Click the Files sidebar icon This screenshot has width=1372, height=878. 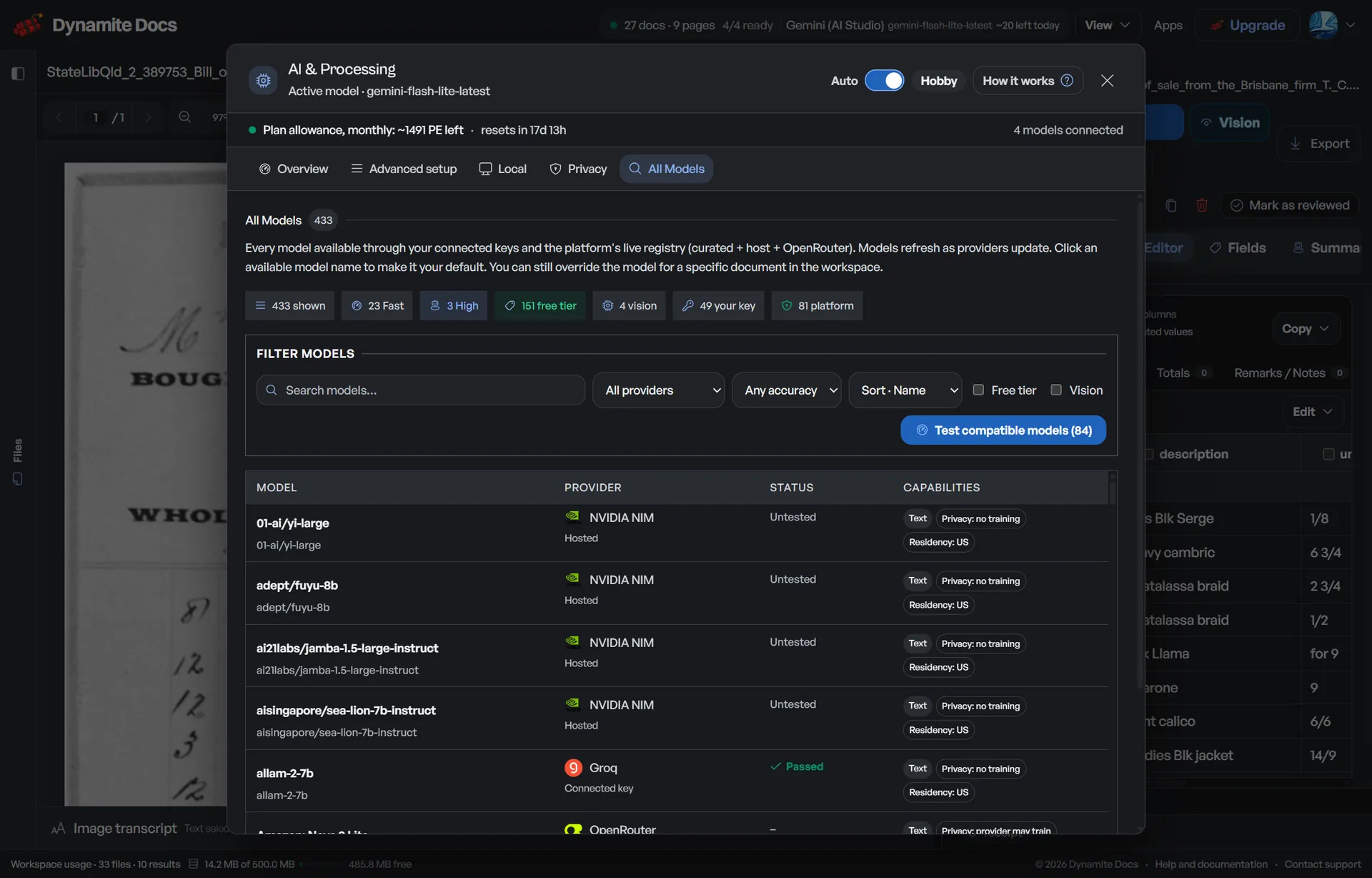point(18,479)
